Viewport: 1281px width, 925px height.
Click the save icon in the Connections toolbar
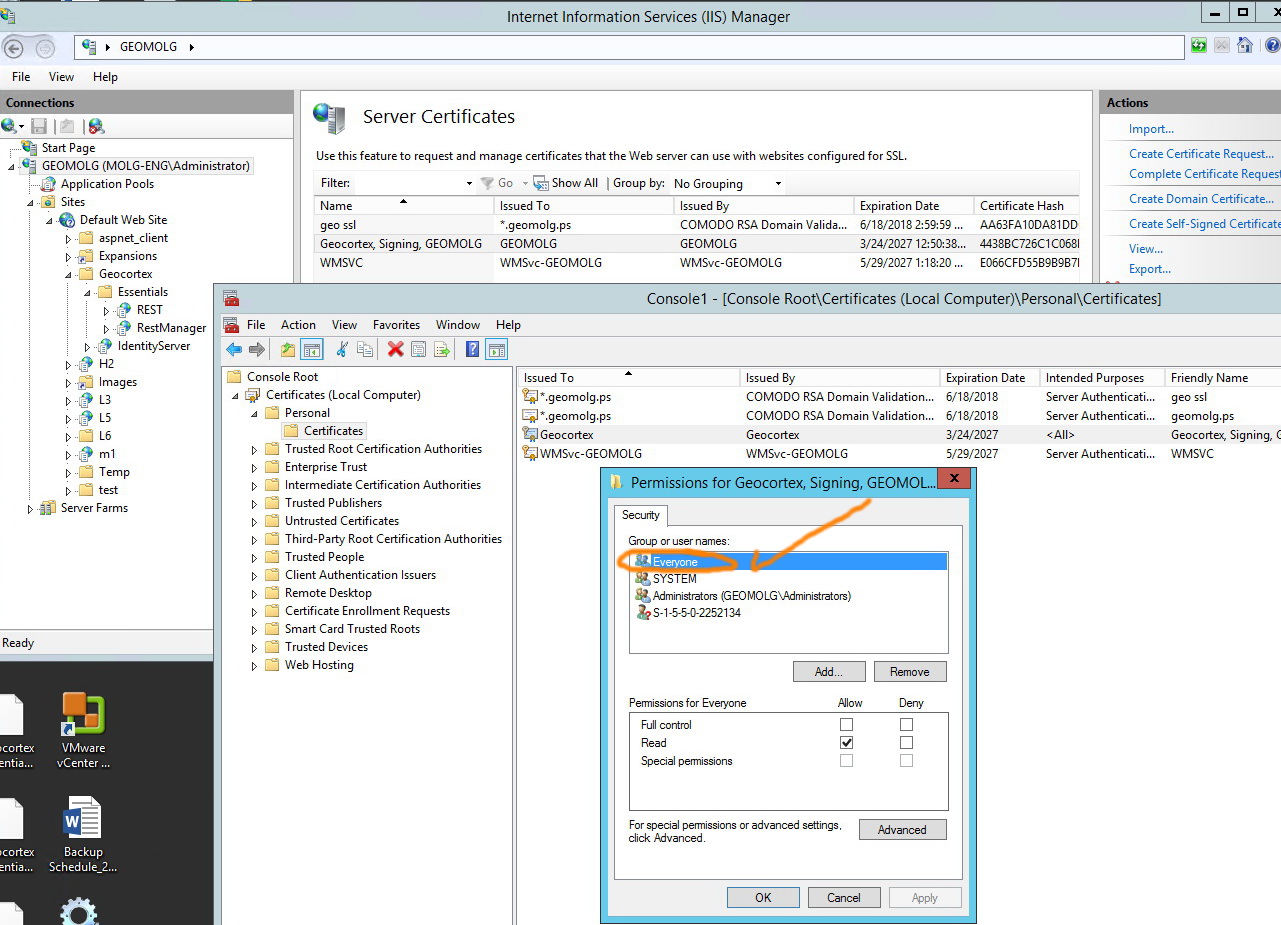[39, 126]
